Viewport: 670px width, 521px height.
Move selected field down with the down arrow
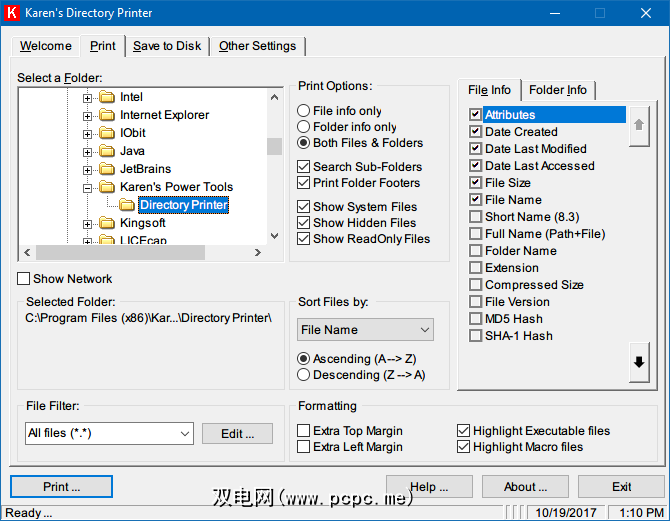coord(639,362)
